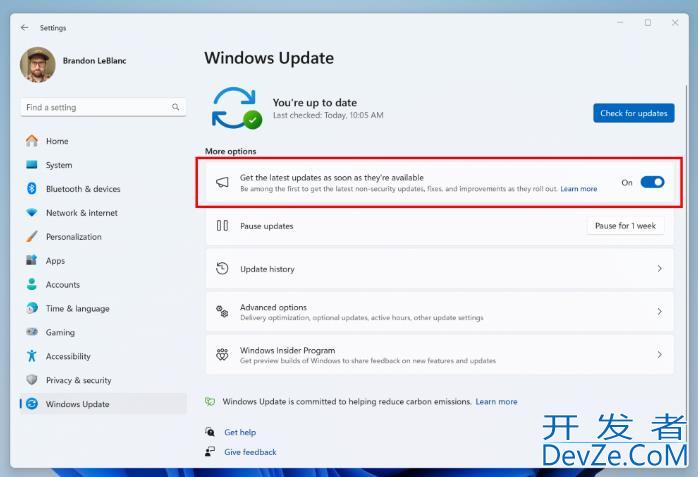This screenshot has height=477, width=698.
Task: Click the Privacy & security shield icon
Action: 32,380
